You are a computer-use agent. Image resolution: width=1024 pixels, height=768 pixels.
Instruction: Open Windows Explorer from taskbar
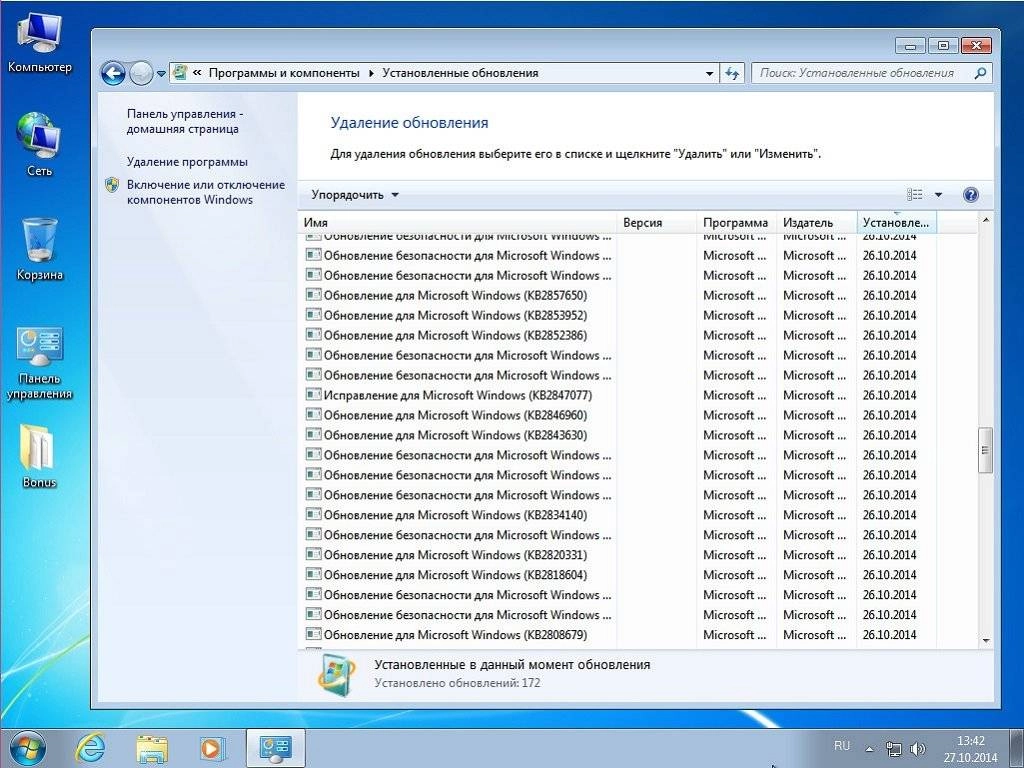pos(152,748)
